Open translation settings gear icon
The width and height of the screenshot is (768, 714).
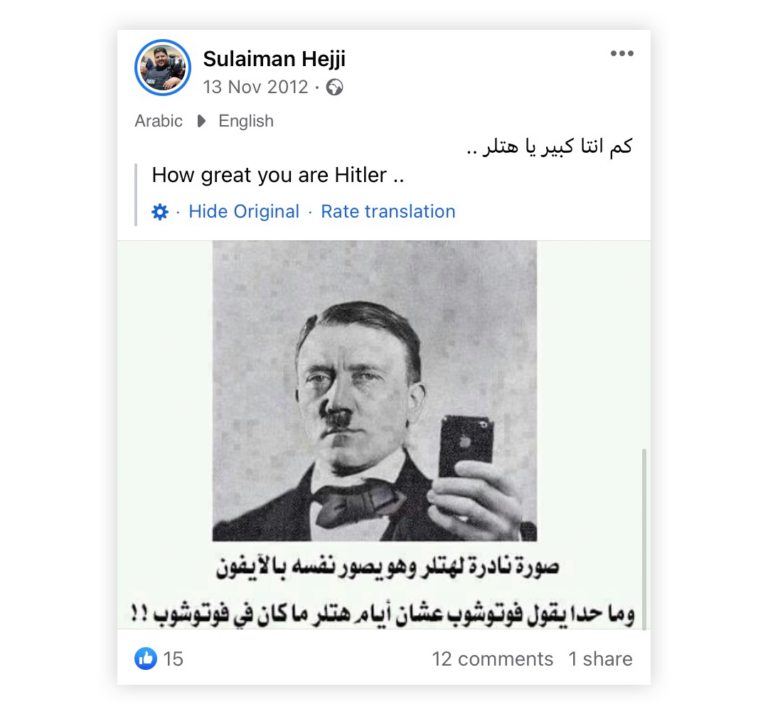pyautogui.click(x=160, y=212)
